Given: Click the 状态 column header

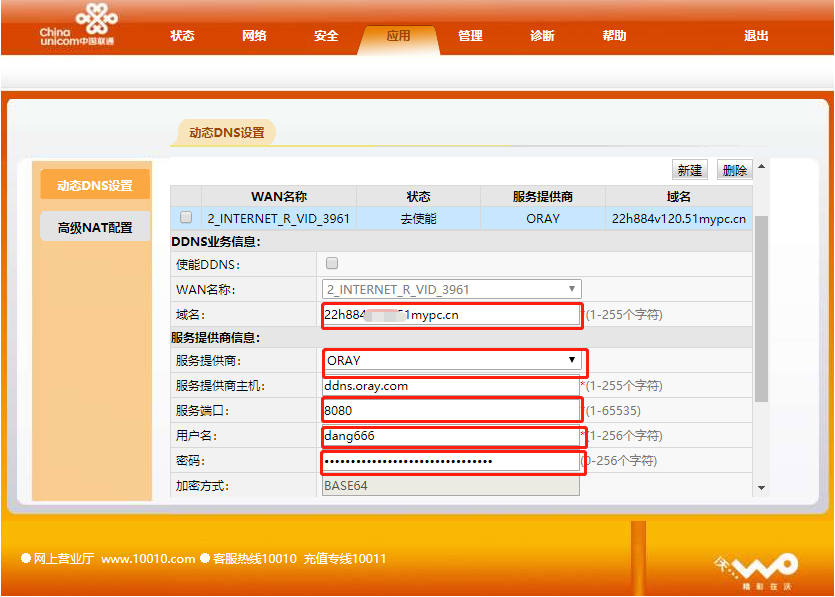Looking at the screenshot, I should pyautogui.click(x=418, y=197).
